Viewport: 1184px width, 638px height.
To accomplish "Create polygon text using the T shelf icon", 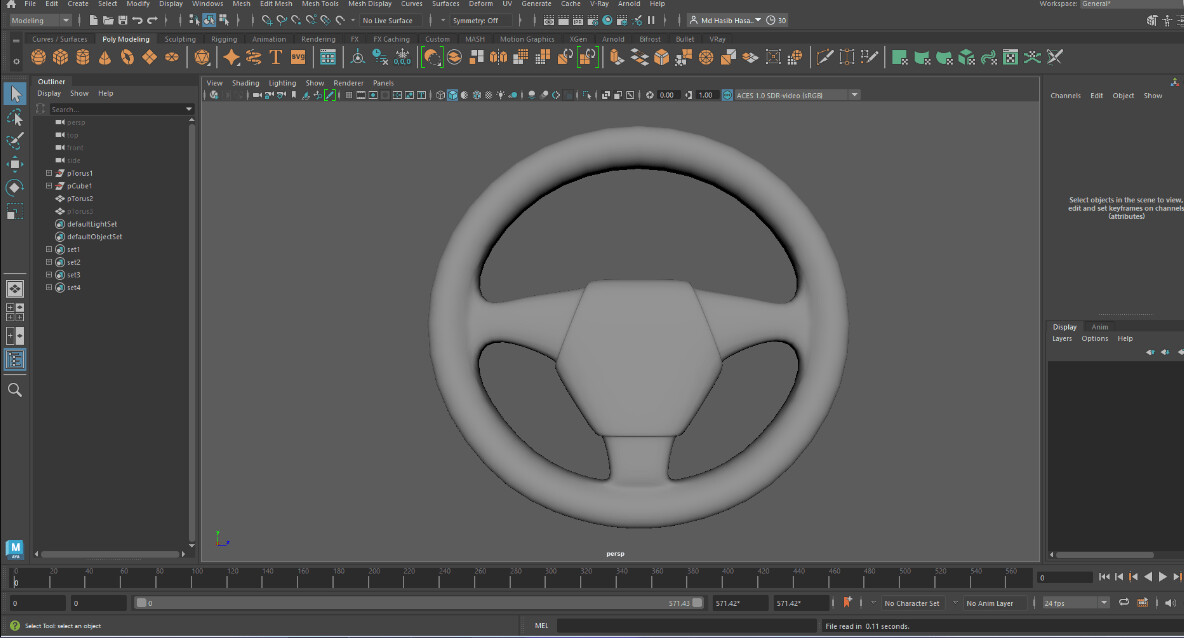I will click(276, 57).
